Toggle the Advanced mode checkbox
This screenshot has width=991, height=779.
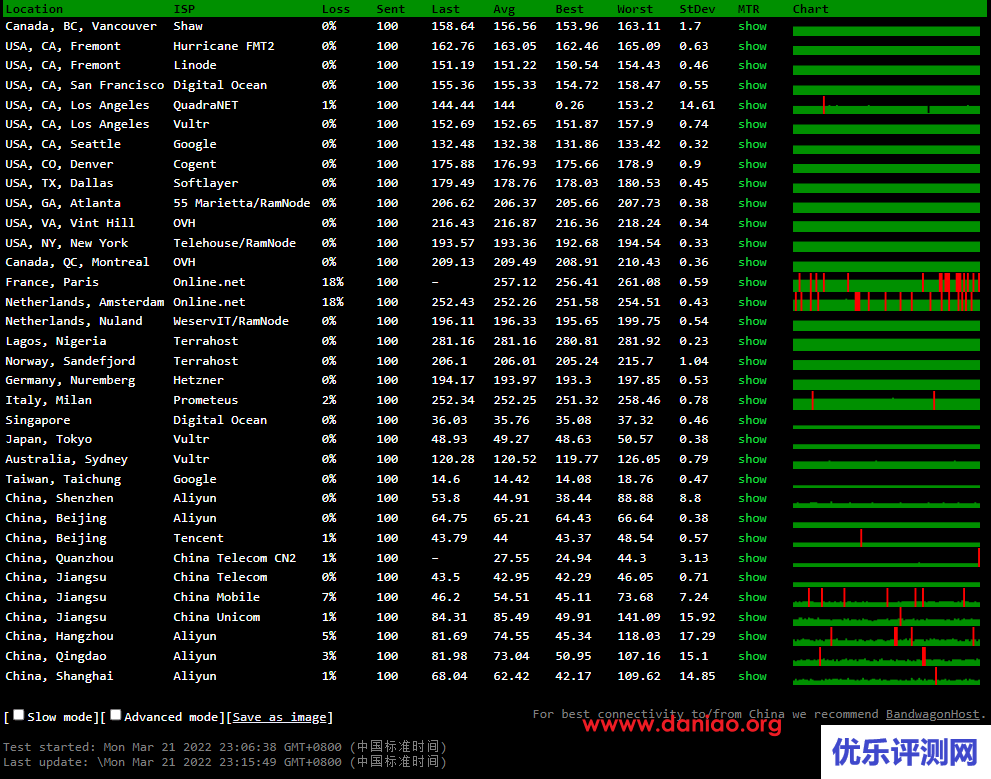pyautogui.click(x=115, y=715)
